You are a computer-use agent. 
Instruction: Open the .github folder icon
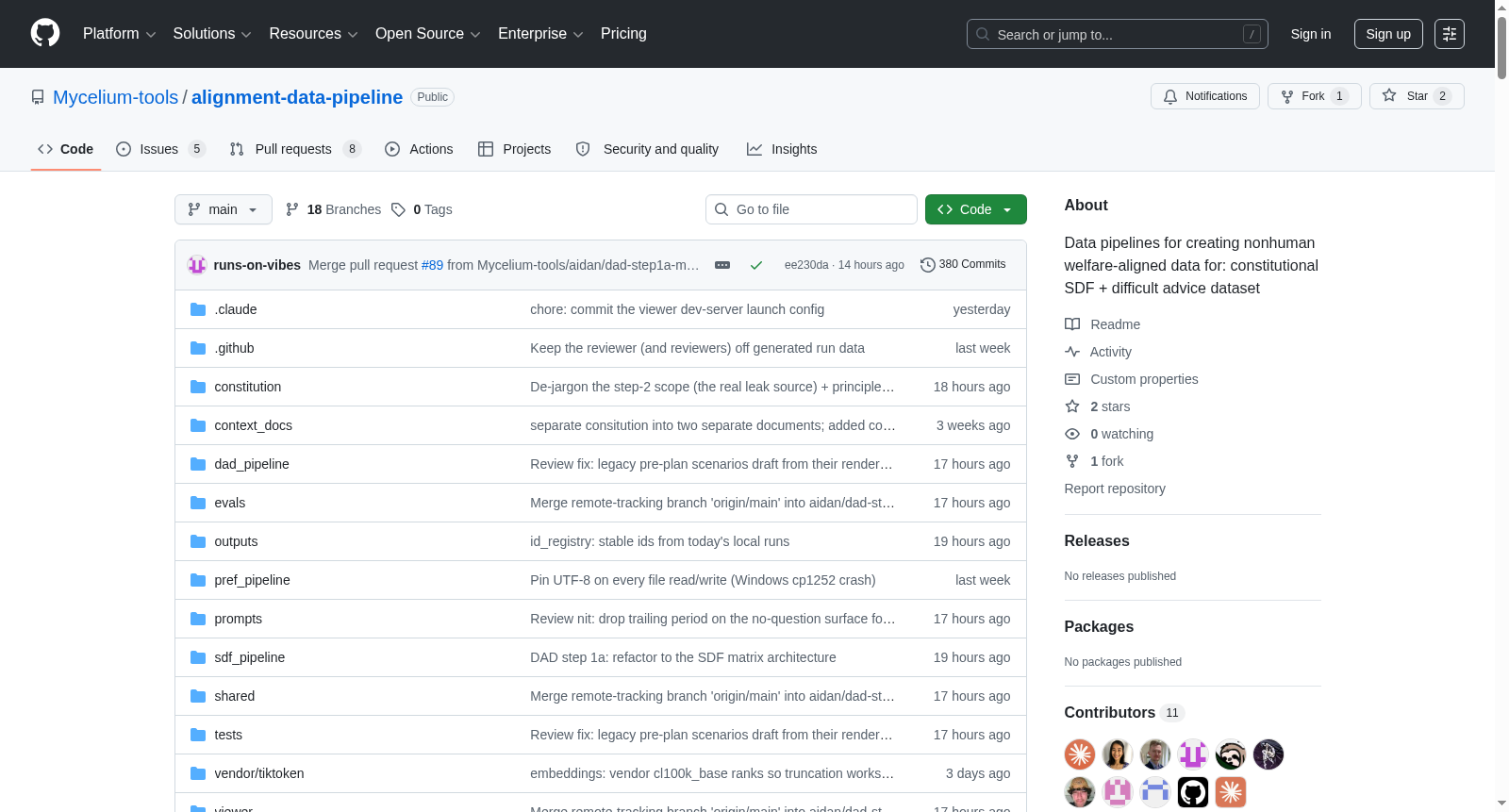click(198, 348)
